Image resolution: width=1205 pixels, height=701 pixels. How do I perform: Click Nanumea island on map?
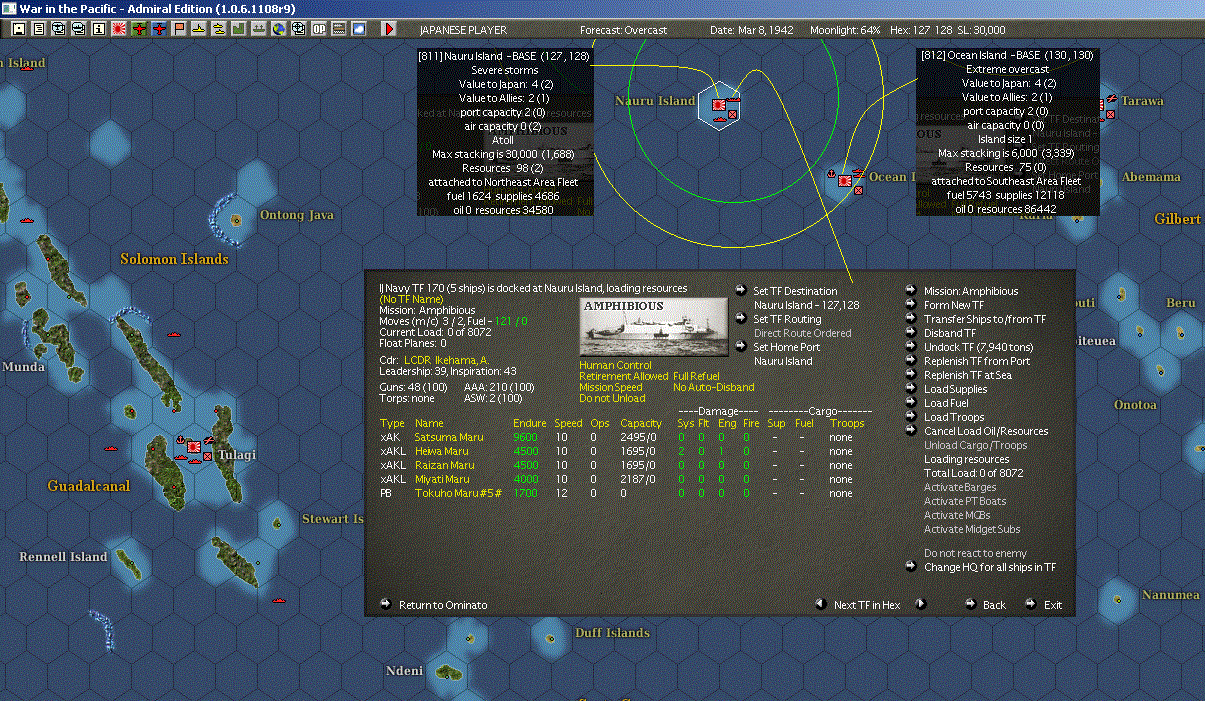[1116, 598]
